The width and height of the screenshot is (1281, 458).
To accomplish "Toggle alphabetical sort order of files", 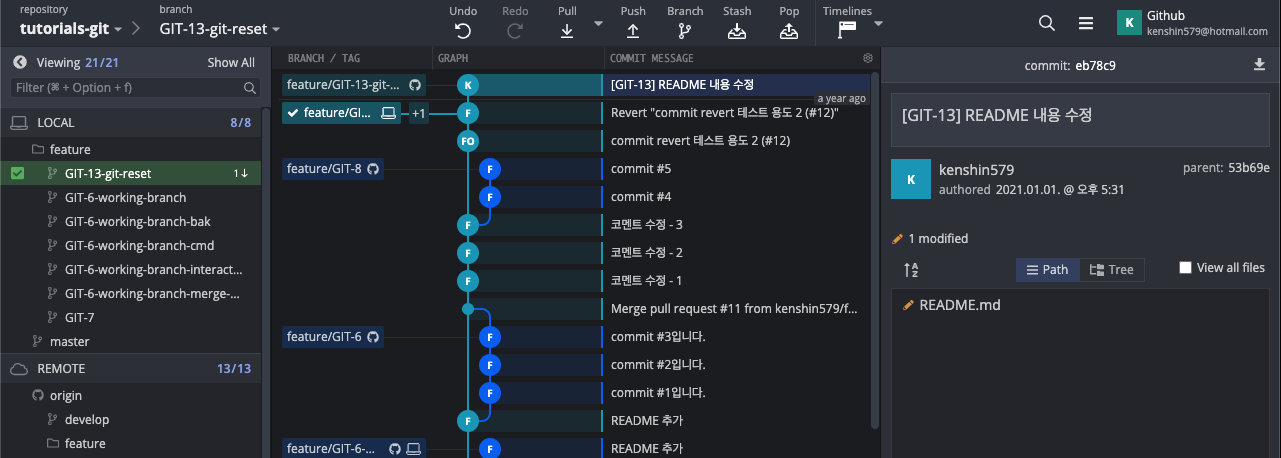I will 910,270.
